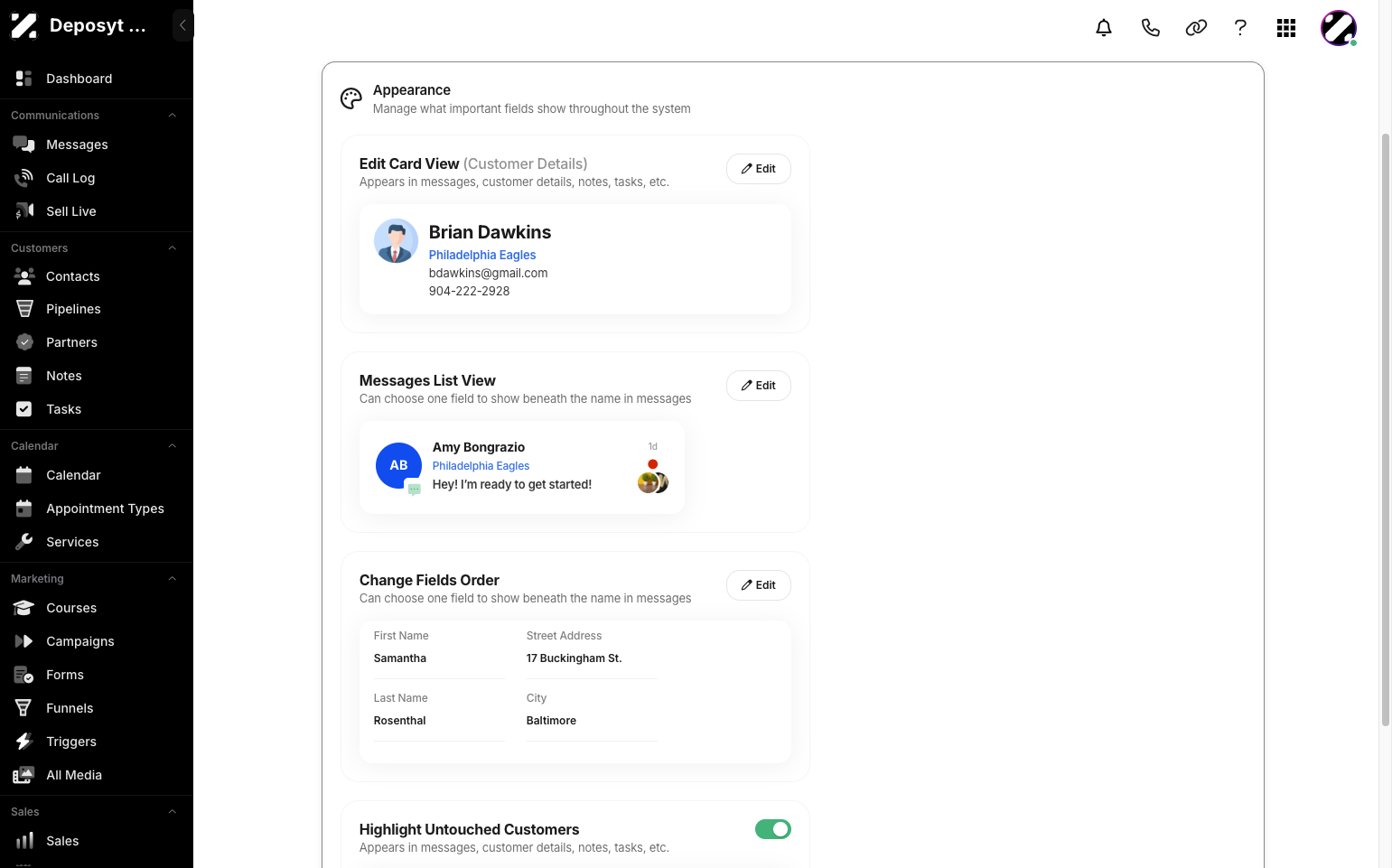Collapse the Sales section chevron
The height and width of the screenshot is (868, 1392).
(x=172, y=812)
